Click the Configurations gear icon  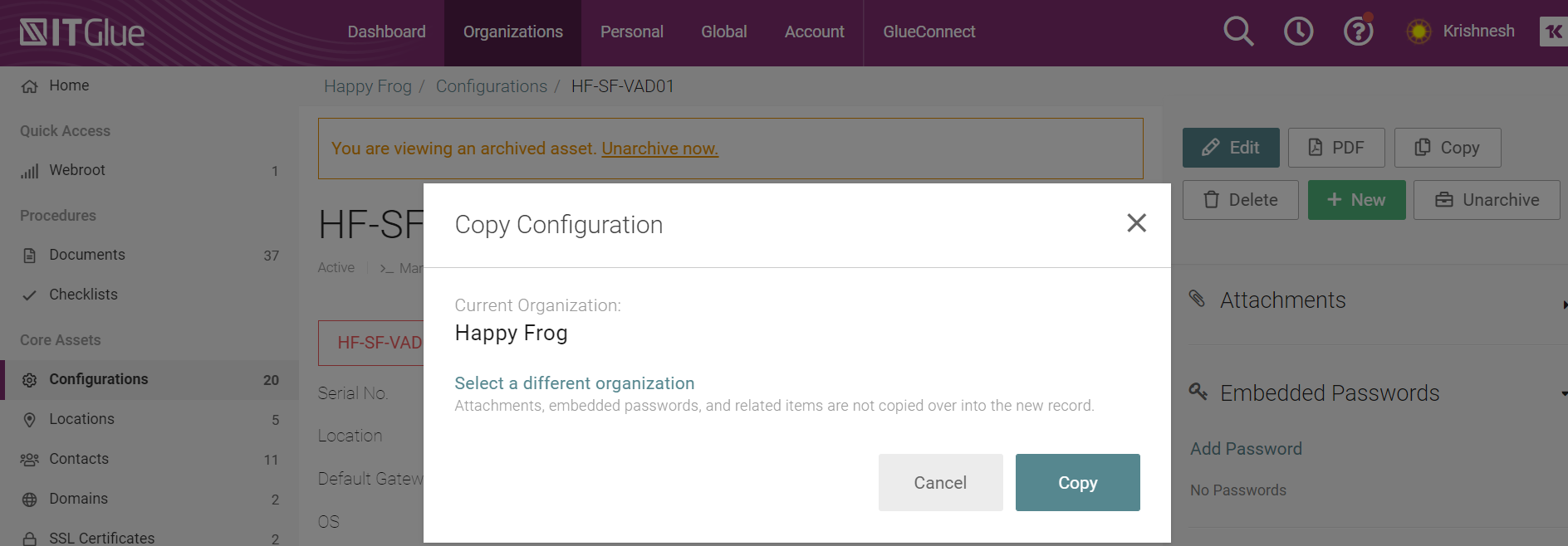(30, 379)
